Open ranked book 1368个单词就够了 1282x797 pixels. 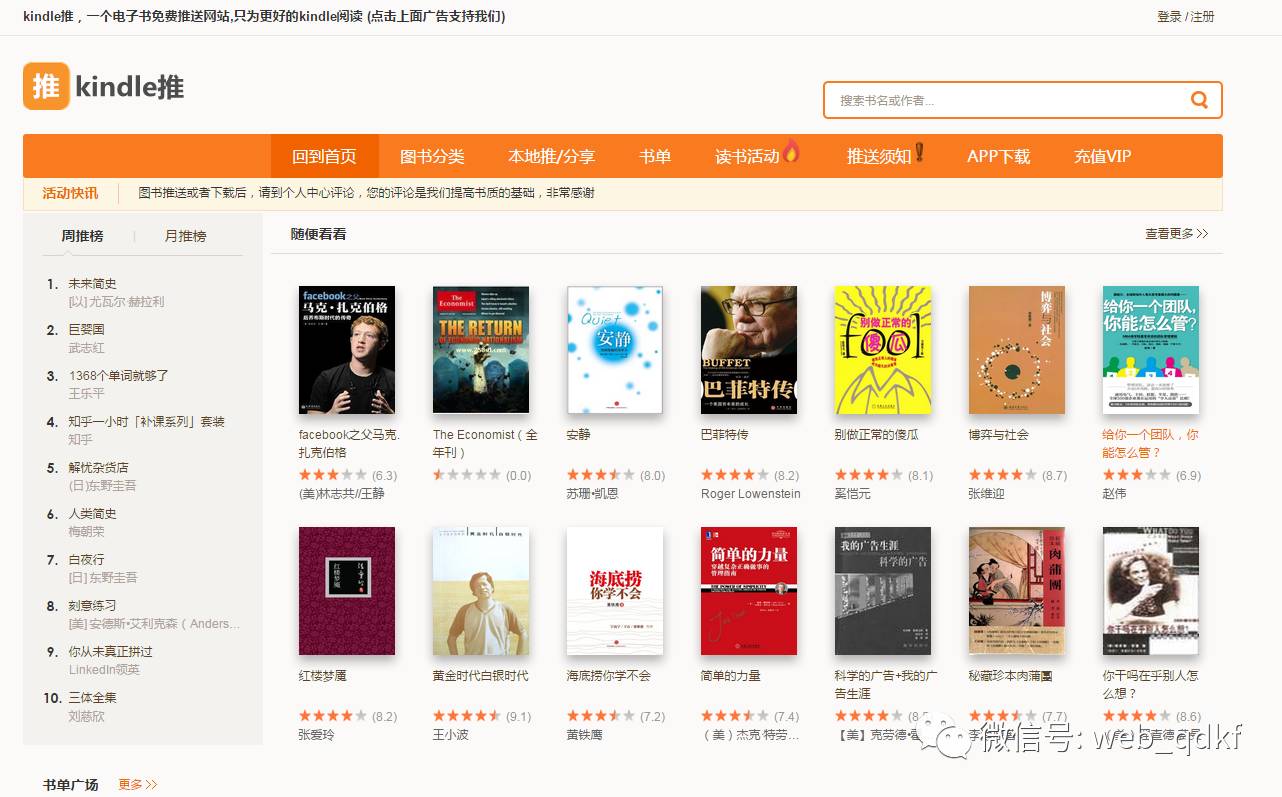(118, 376)
